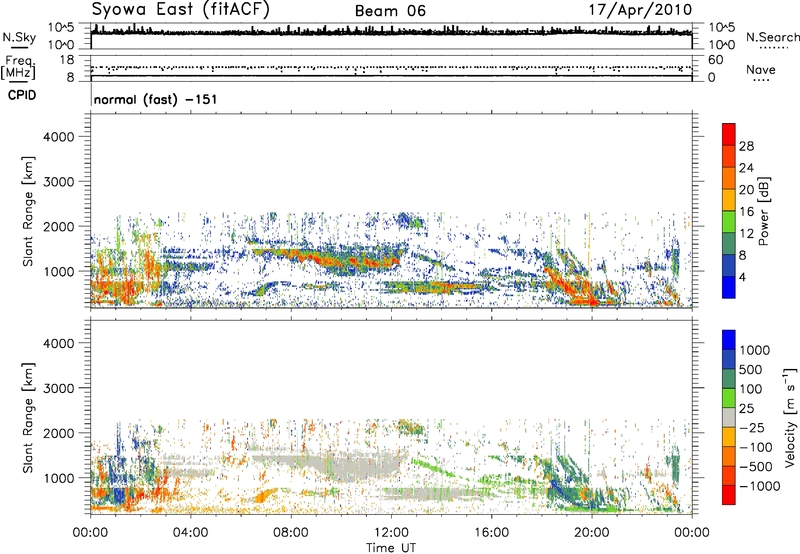Click the Power [dB] colorbar label
The width and height of the screenshot is (800, 554).
(x=763, y=211)
